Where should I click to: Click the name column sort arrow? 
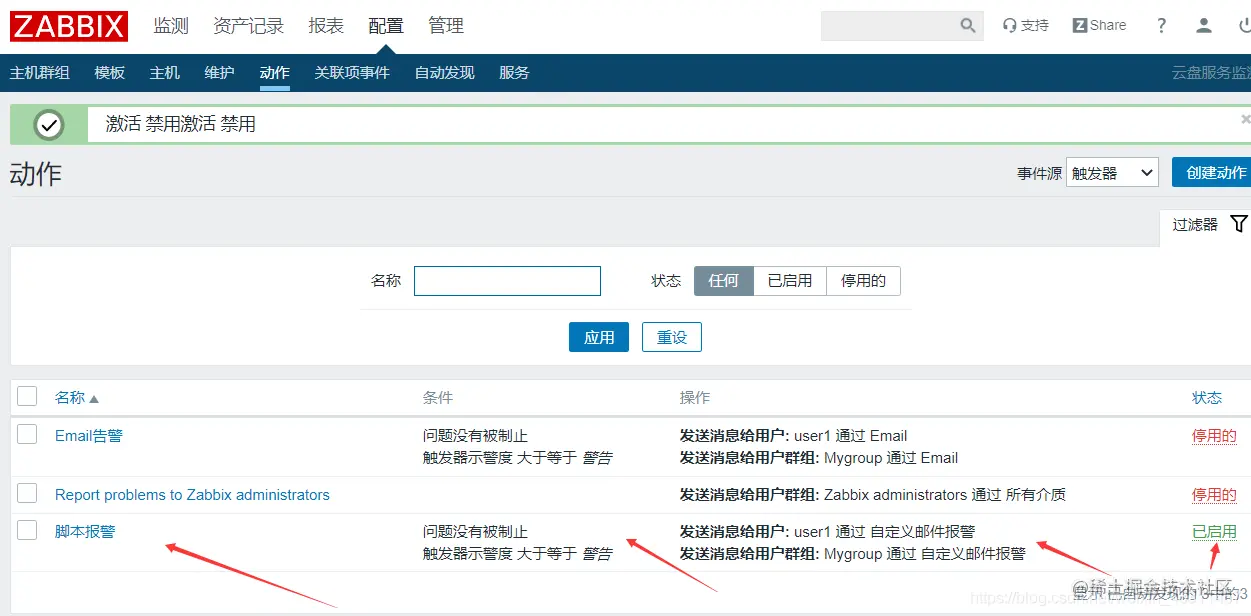94,398
